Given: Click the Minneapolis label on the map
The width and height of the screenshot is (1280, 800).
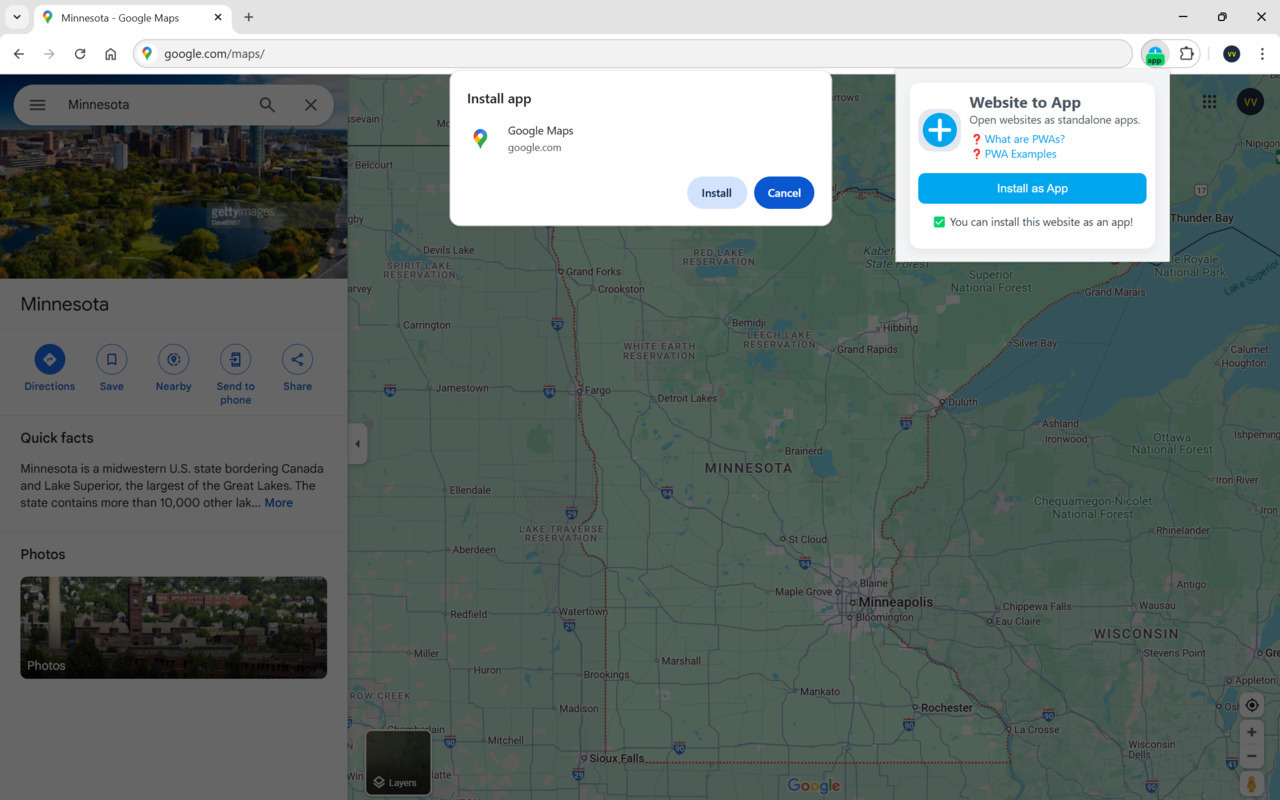Looking at the screenshot, I should click(x=896, y=602).
